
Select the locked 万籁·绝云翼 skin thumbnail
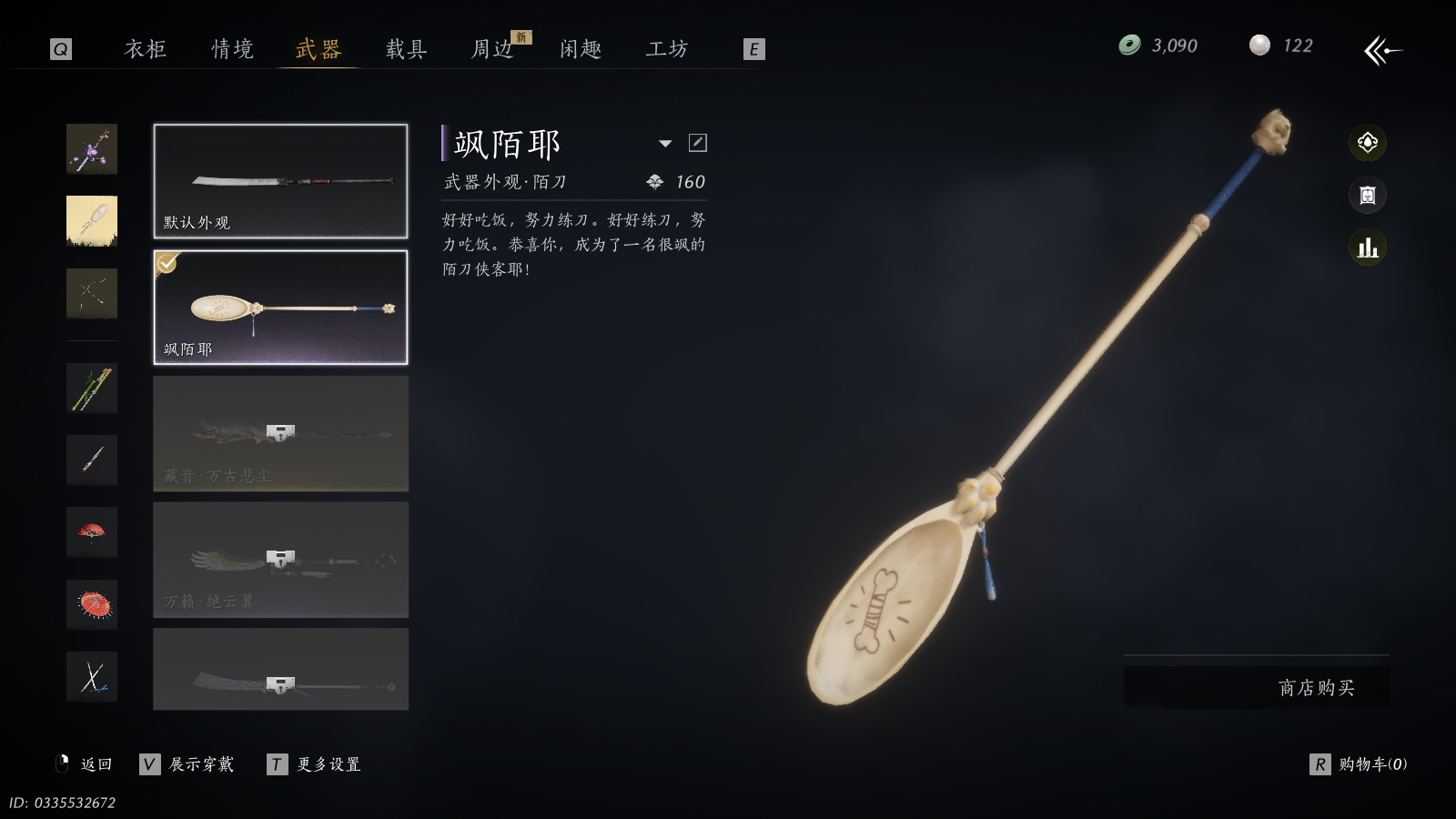[x=280, y=560]
